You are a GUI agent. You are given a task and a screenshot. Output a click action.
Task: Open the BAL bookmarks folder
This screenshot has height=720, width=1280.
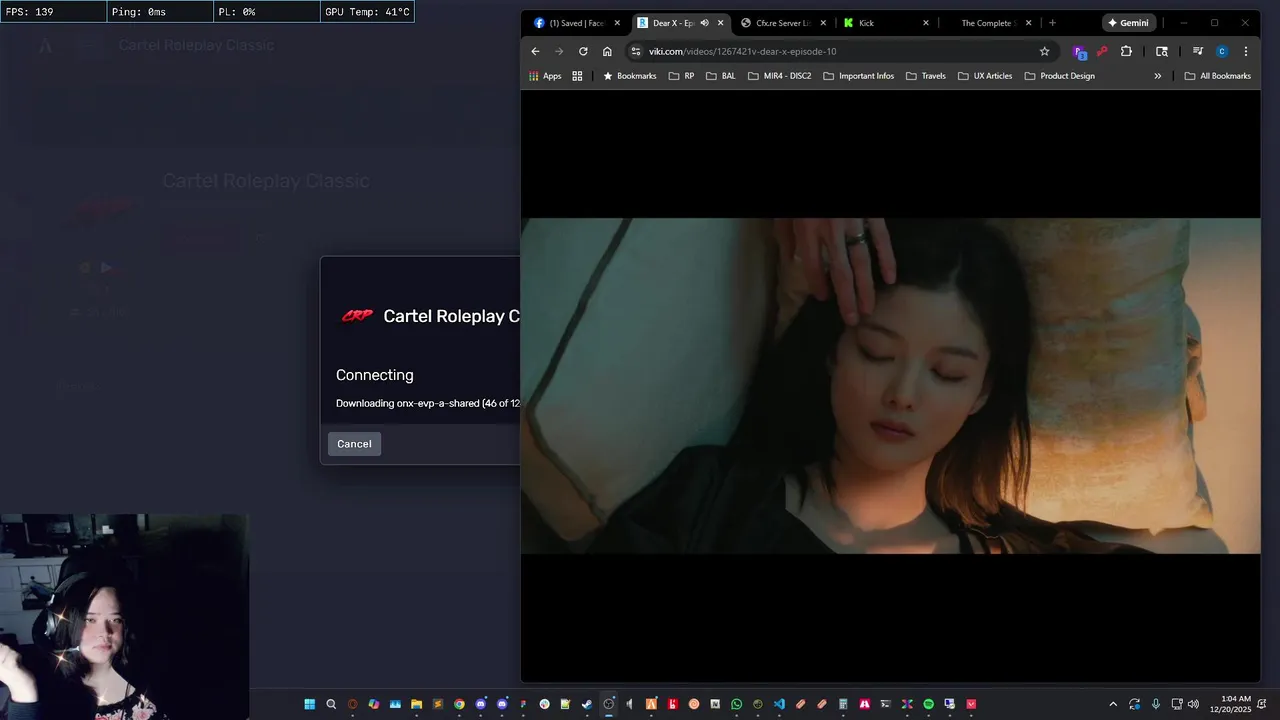tap(720, 76)
